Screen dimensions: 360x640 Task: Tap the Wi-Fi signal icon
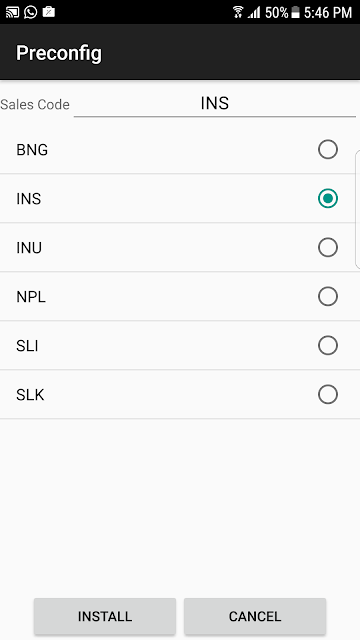pos(238,12)
